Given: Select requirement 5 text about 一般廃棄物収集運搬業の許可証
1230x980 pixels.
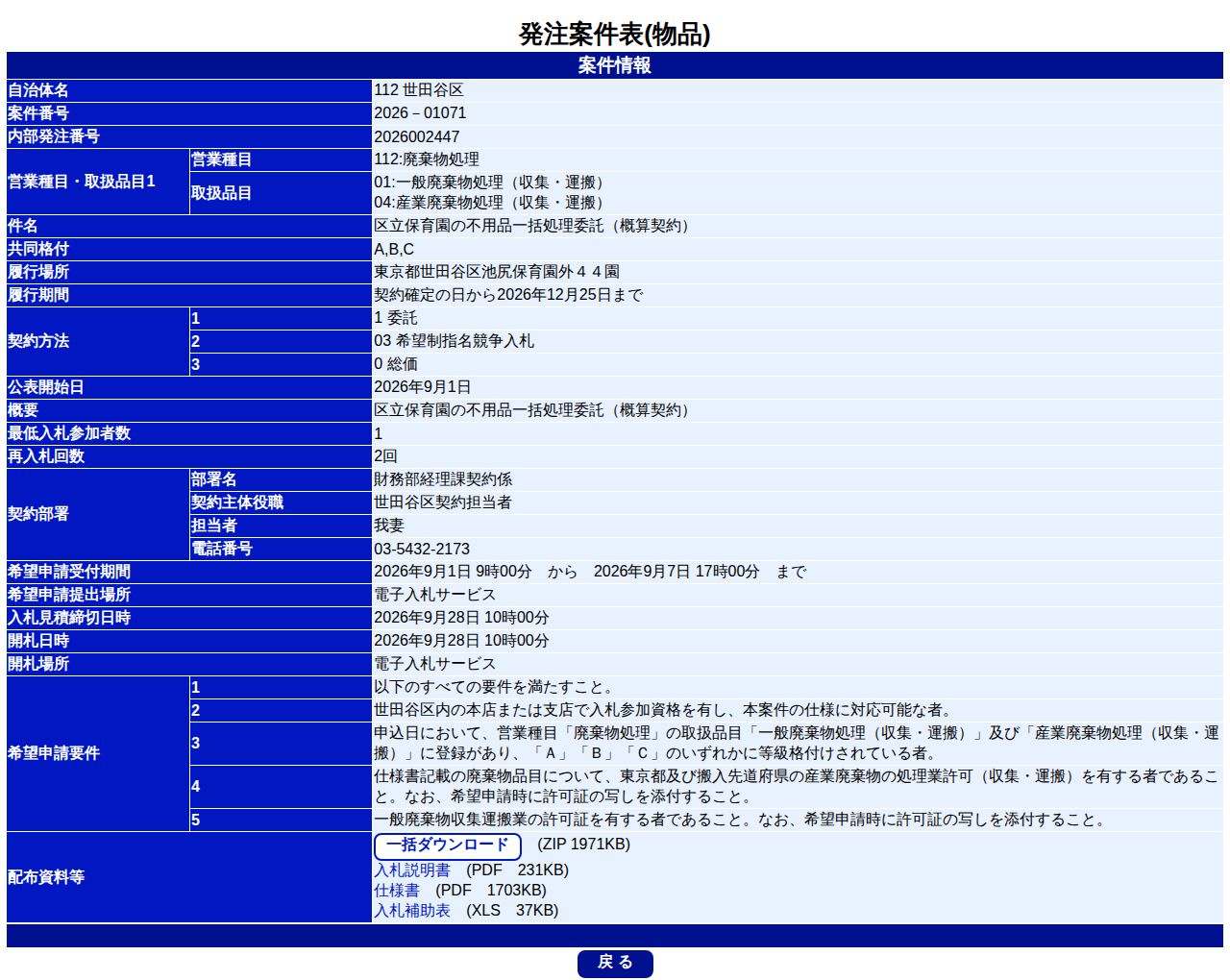Looking at the screenshot, I should tap(742, 820).
